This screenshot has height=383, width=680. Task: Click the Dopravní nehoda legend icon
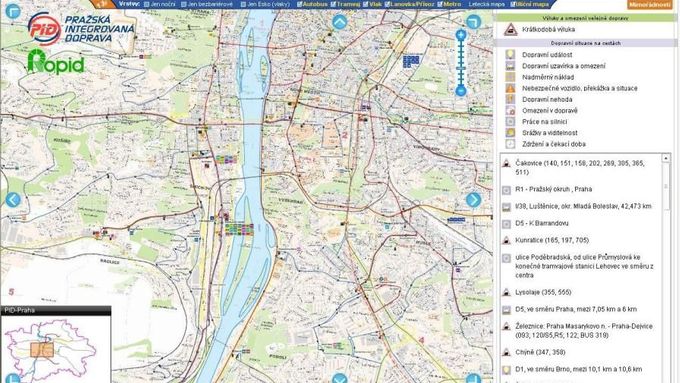click(510, 99)
